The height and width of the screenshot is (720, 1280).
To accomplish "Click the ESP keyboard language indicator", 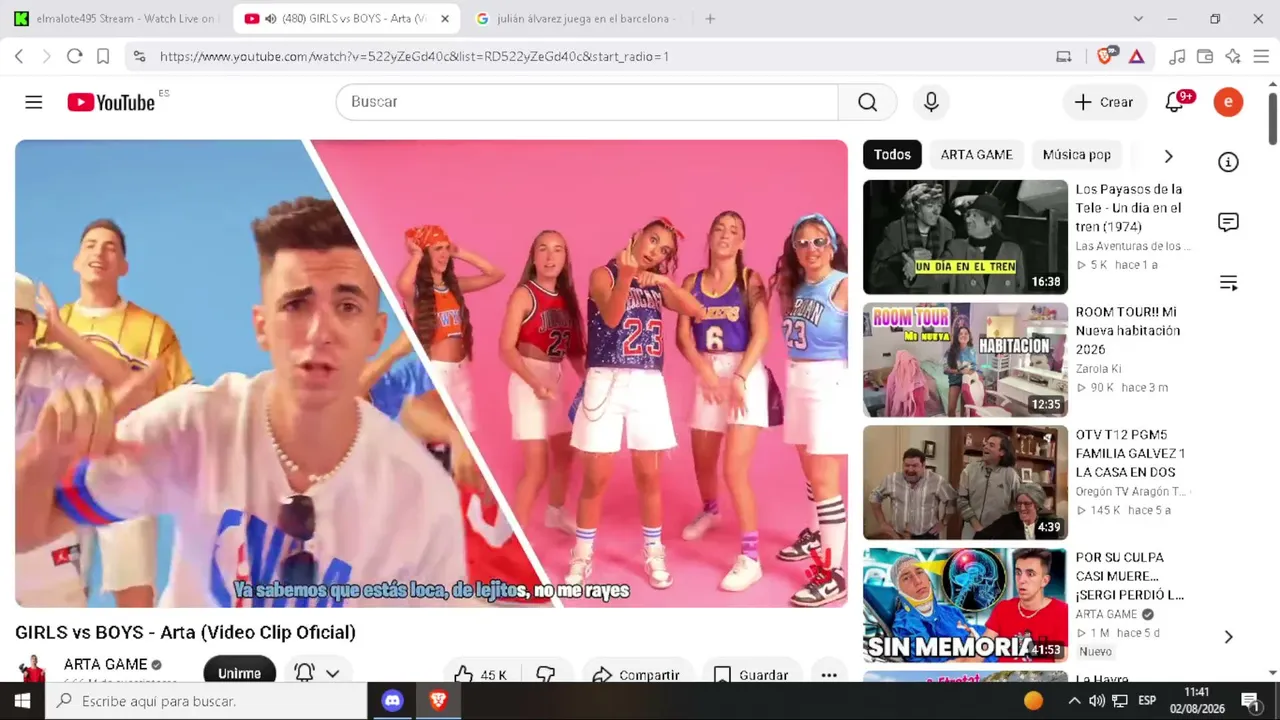I will tap(1148, 701).
